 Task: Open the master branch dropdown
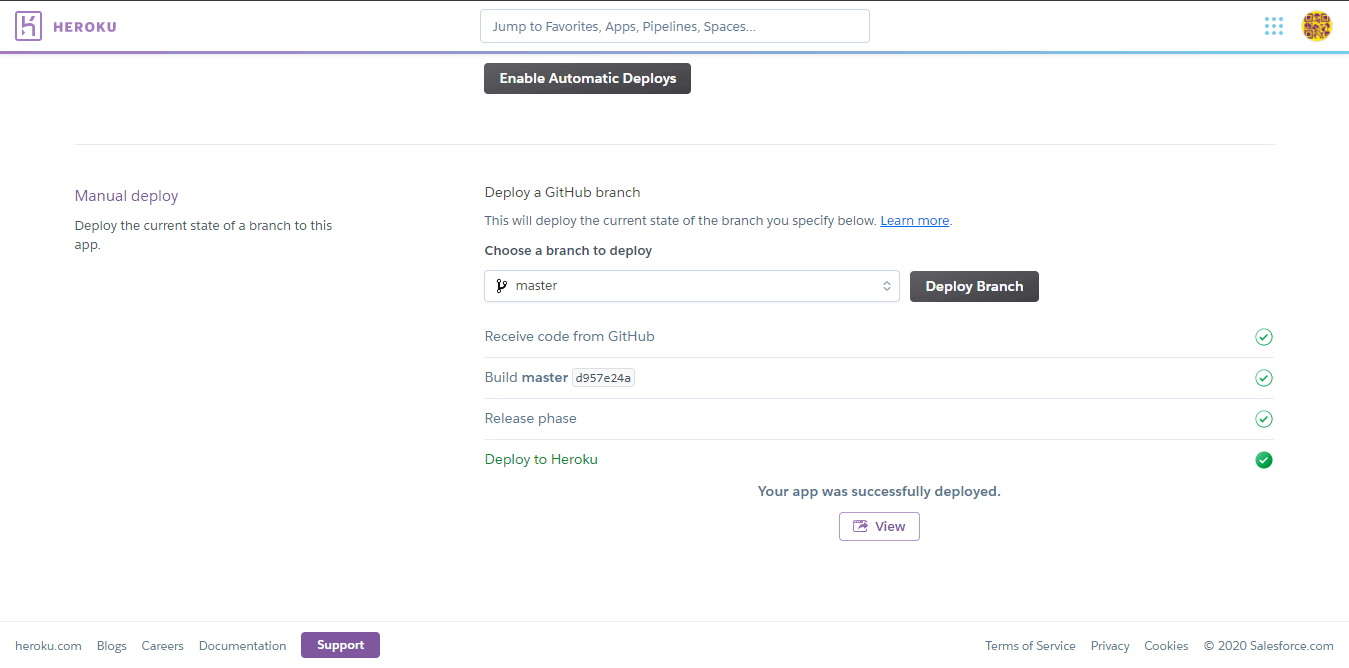click(x=692, y=286)
